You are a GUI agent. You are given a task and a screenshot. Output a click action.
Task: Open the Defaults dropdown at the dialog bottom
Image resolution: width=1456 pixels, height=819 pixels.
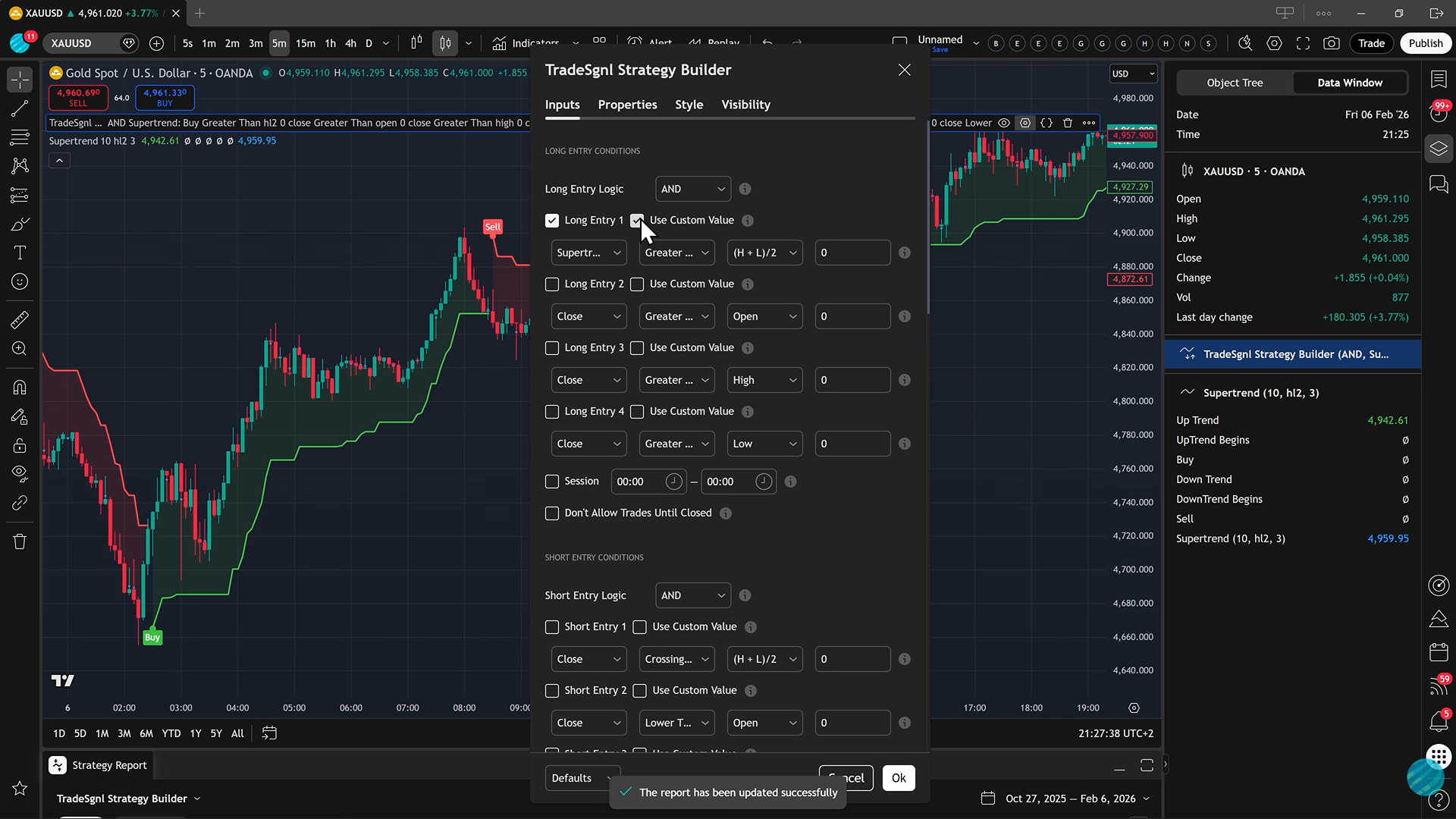pos(582,778)
